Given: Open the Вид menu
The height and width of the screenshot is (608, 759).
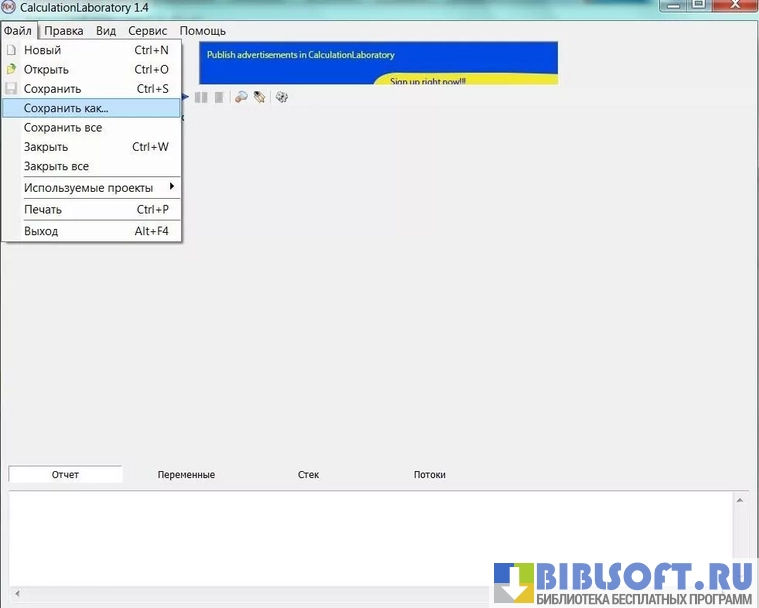Looking at the screenshot, I should tap(106, 31).
